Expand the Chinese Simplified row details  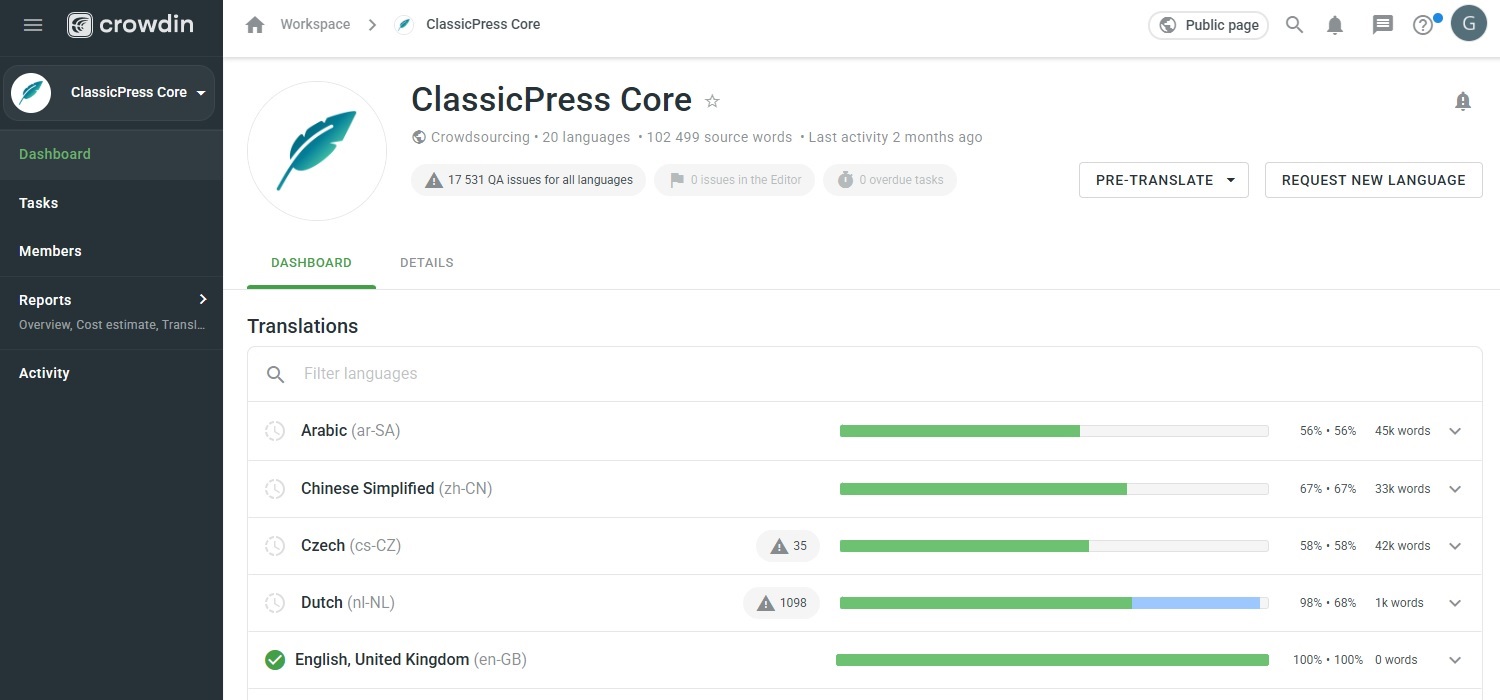coord(1455,489)
